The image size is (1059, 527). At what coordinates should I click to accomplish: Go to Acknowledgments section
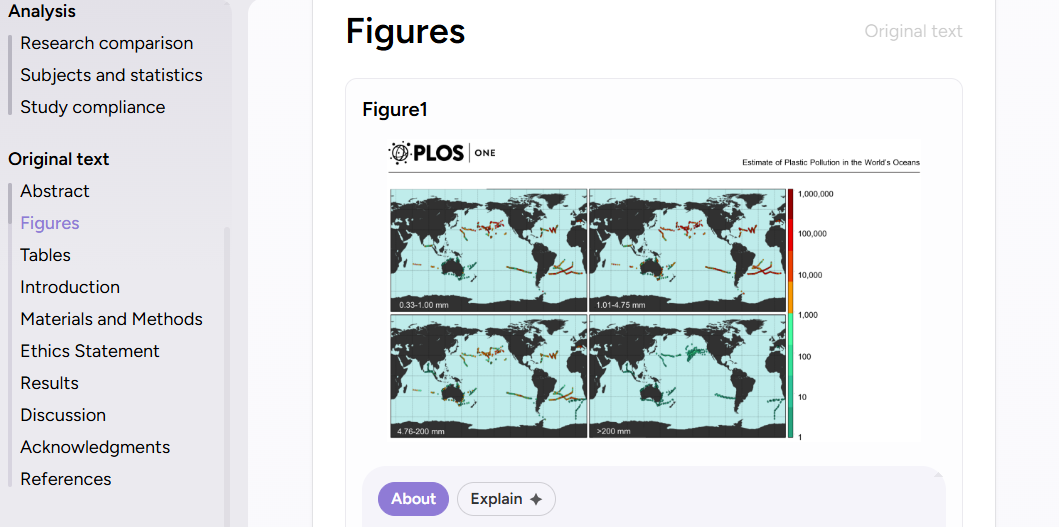(x=95, y=447)
